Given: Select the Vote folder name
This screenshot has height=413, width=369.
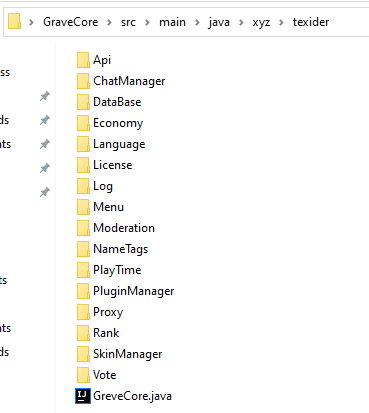Looking at the screenshot, I should [104, 375].
